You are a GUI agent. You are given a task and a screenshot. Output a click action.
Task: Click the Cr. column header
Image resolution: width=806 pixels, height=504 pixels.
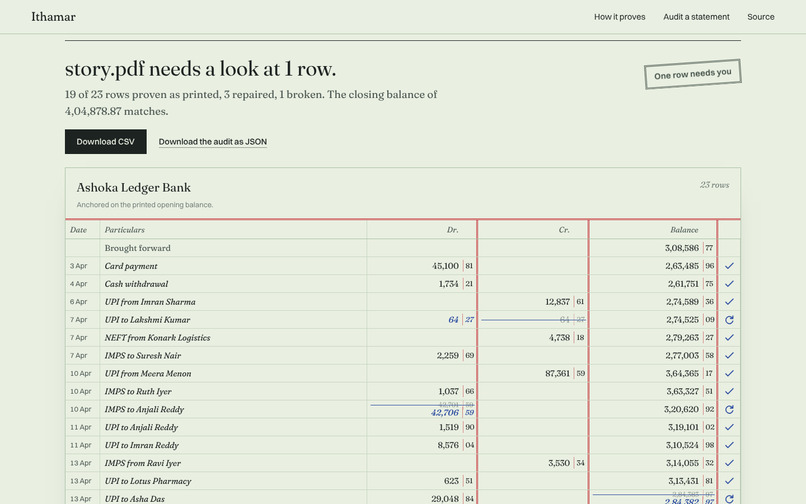tap(564, 230)
